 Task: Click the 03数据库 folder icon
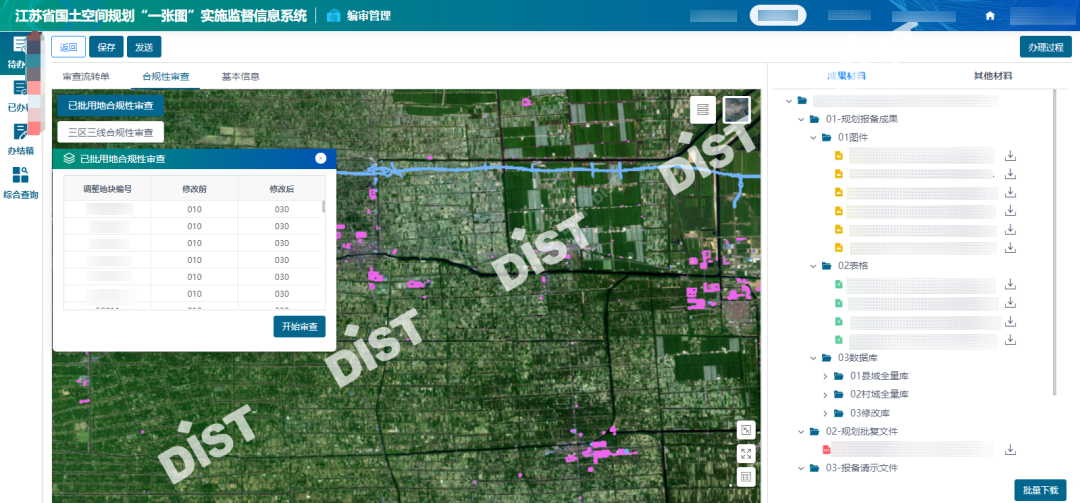[x=826, y=358]
